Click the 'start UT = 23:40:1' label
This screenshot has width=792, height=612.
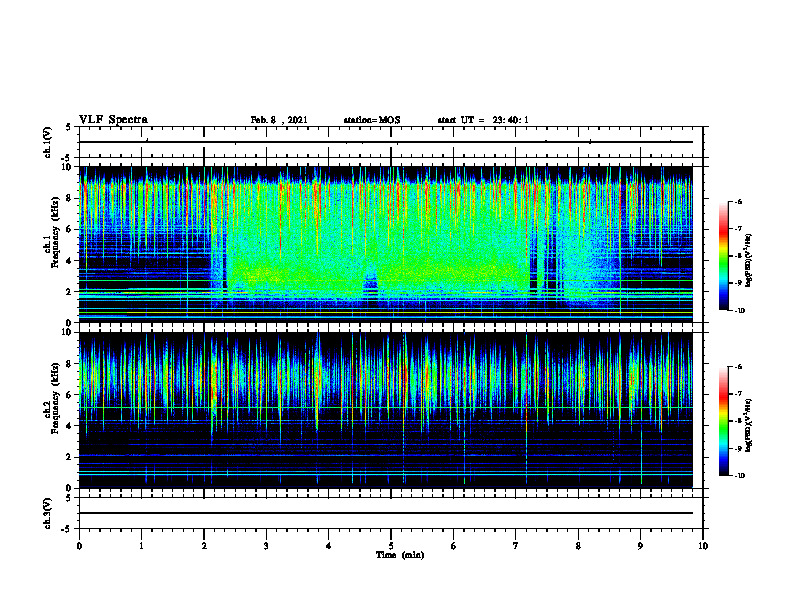pyautogui.click(x=483, y=120)
